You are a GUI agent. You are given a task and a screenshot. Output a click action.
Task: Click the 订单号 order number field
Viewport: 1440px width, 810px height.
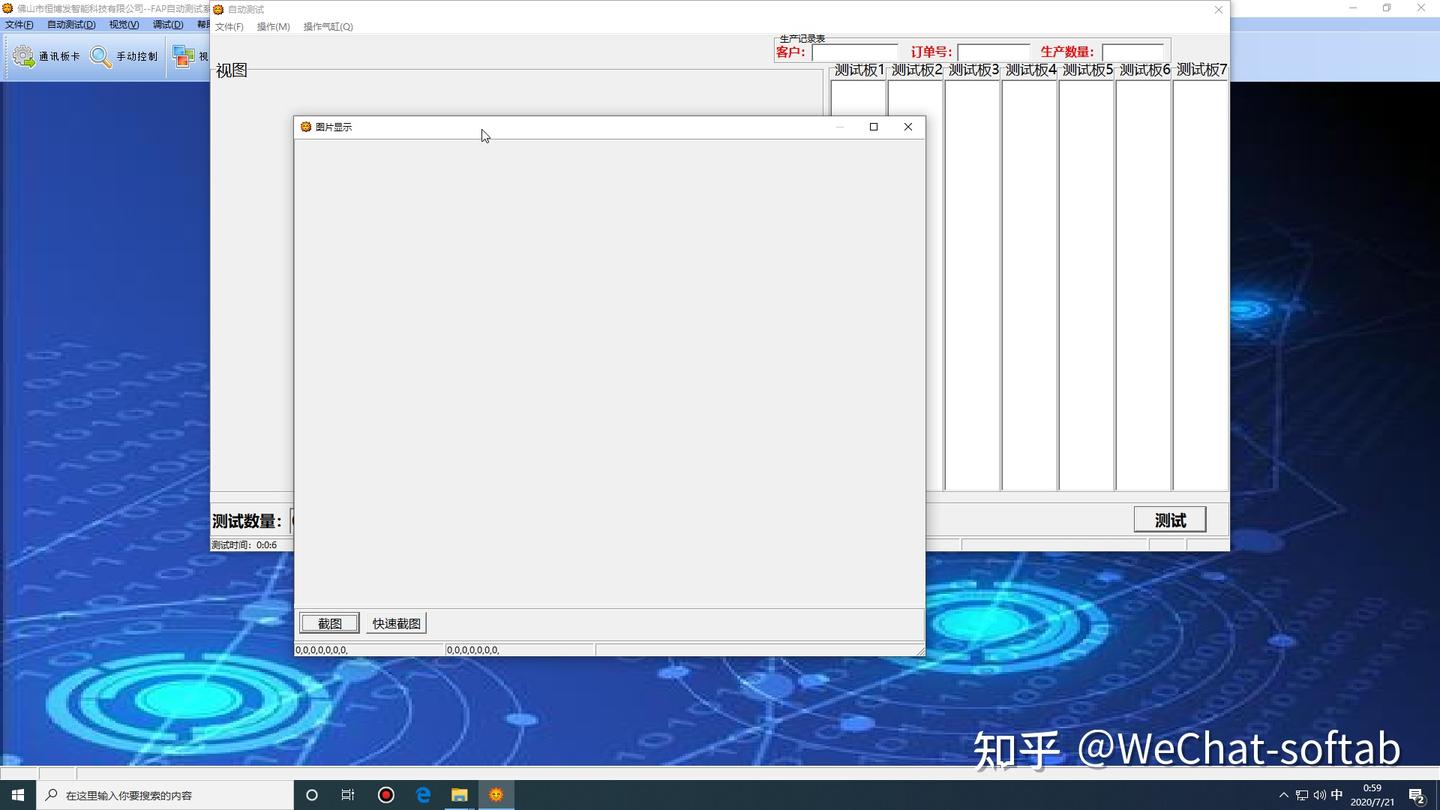993,52
